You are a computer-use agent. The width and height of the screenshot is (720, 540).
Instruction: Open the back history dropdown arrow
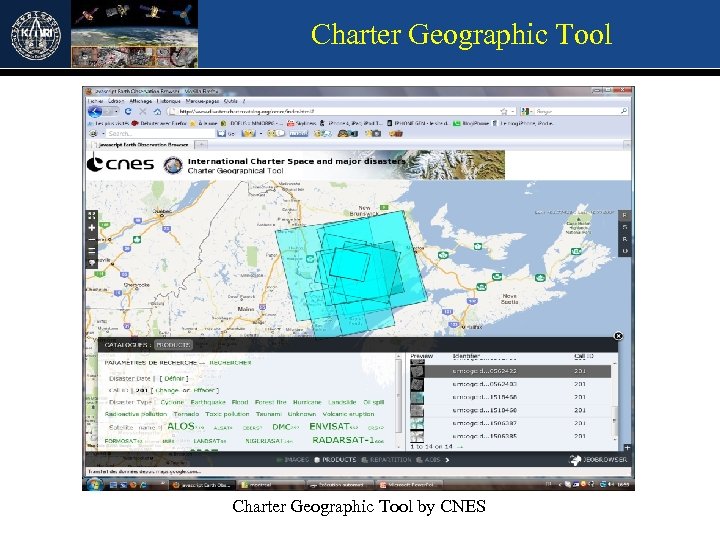coord(116,112)
